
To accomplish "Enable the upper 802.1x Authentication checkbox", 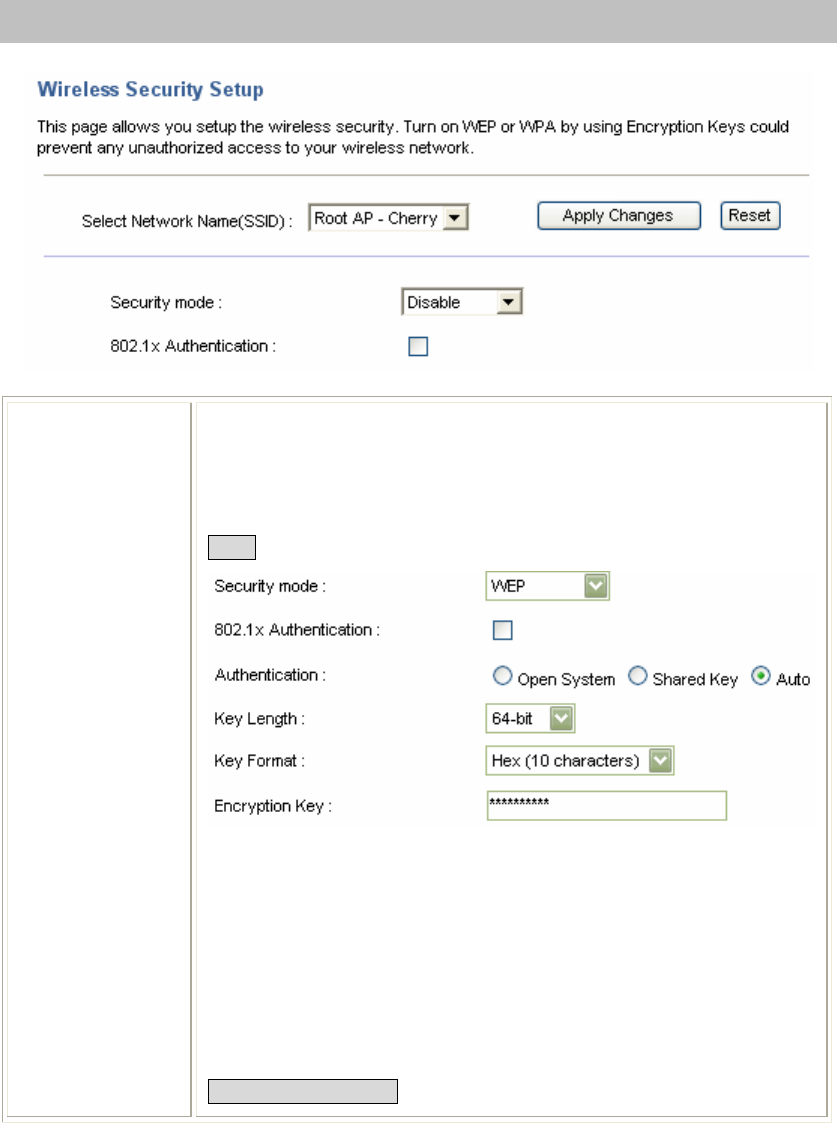I will point(418,347).
